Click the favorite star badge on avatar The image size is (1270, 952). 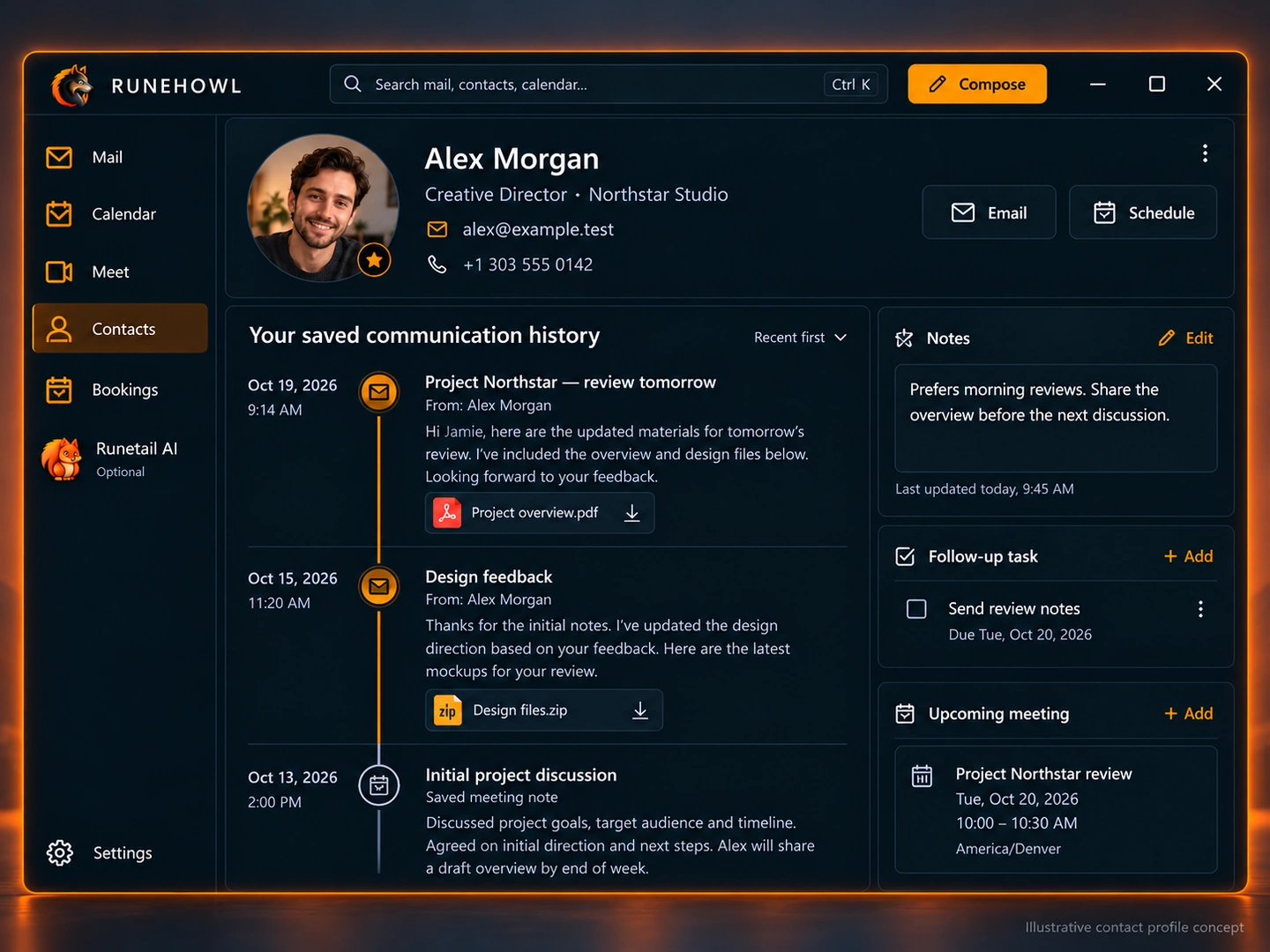375,260
